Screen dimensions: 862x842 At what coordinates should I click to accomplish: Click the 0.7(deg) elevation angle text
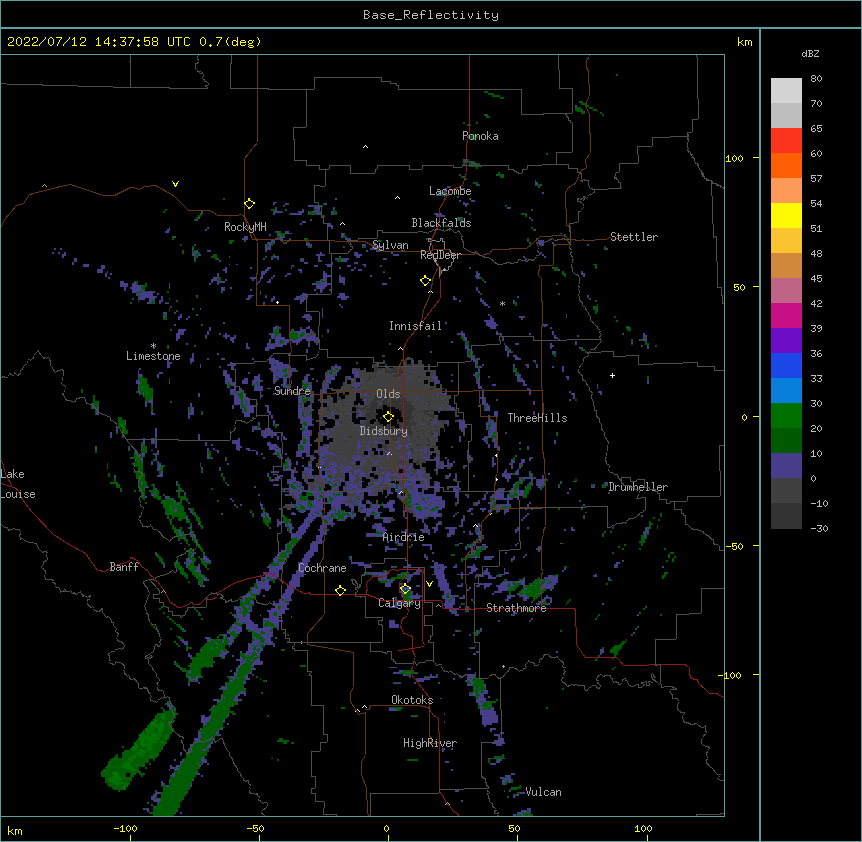pyautogui.click(x=230, y=42)
